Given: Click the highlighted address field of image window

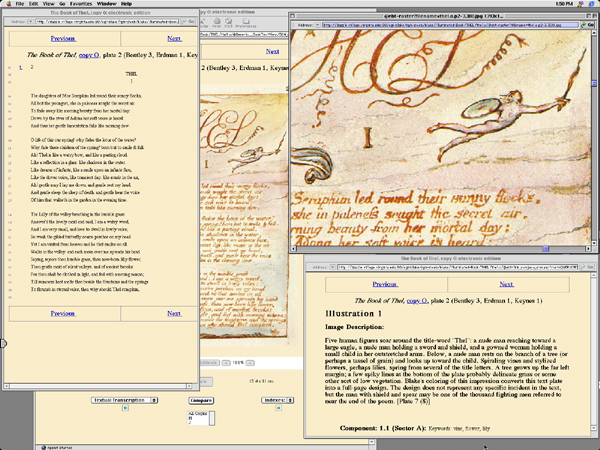Looking at the screenshot, I should click(450, 25).
